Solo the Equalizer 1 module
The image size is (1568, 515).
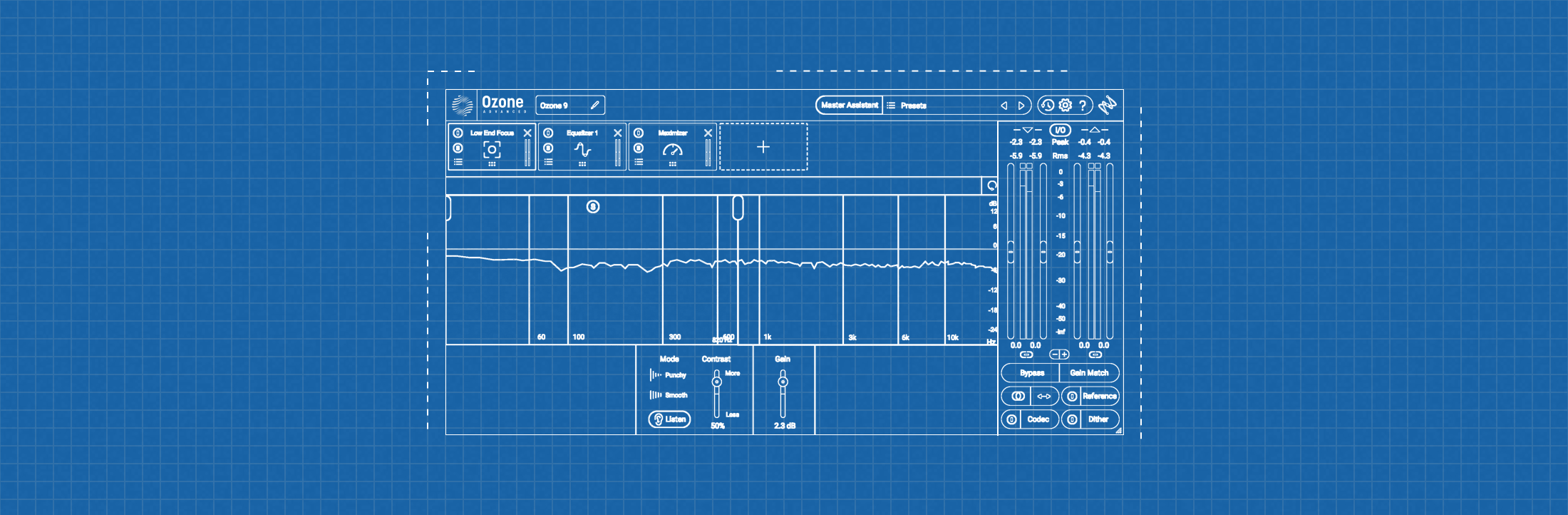(548, 148)
